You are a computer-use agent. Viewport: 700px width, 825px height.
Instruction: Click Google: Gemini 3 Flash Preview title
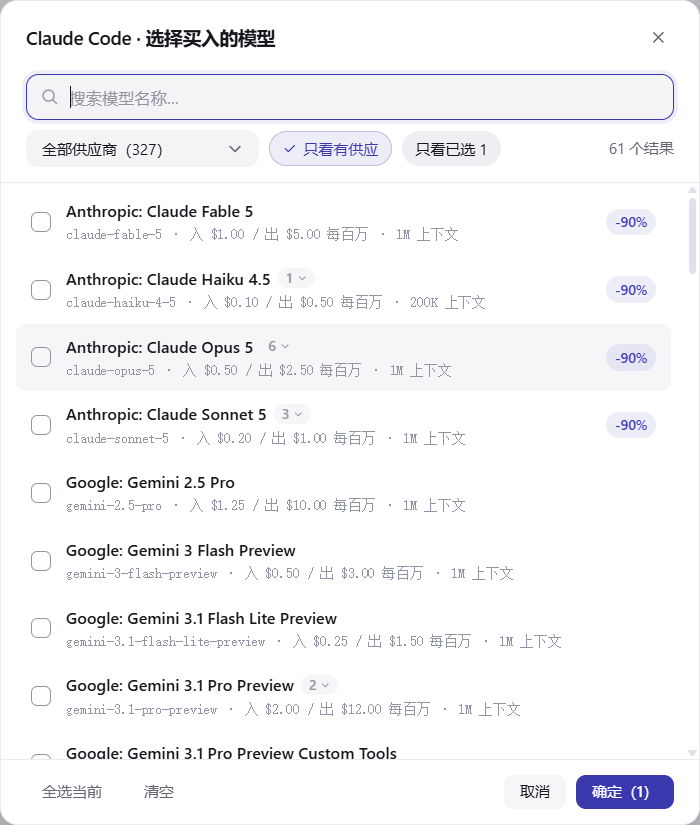pos(181,550)
